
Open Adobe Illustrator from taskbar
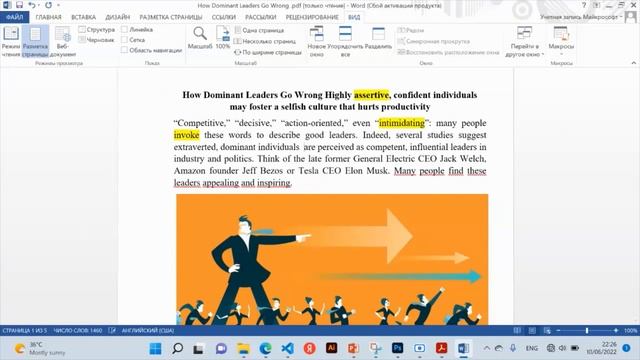pyautogui.click(x=331, y=348)
